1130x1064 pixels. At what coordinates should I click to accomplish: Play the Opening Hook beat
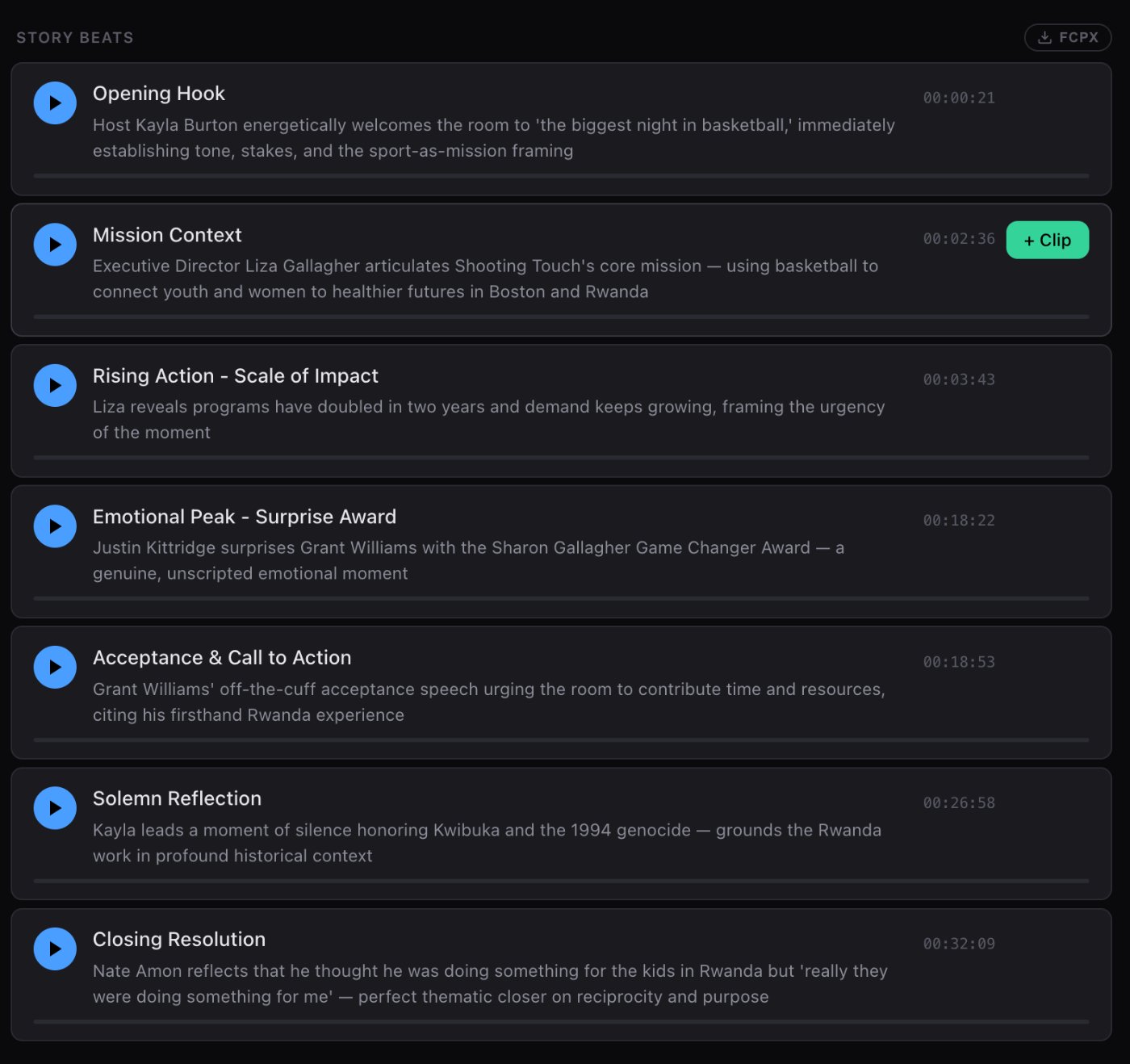coord(55,103)
